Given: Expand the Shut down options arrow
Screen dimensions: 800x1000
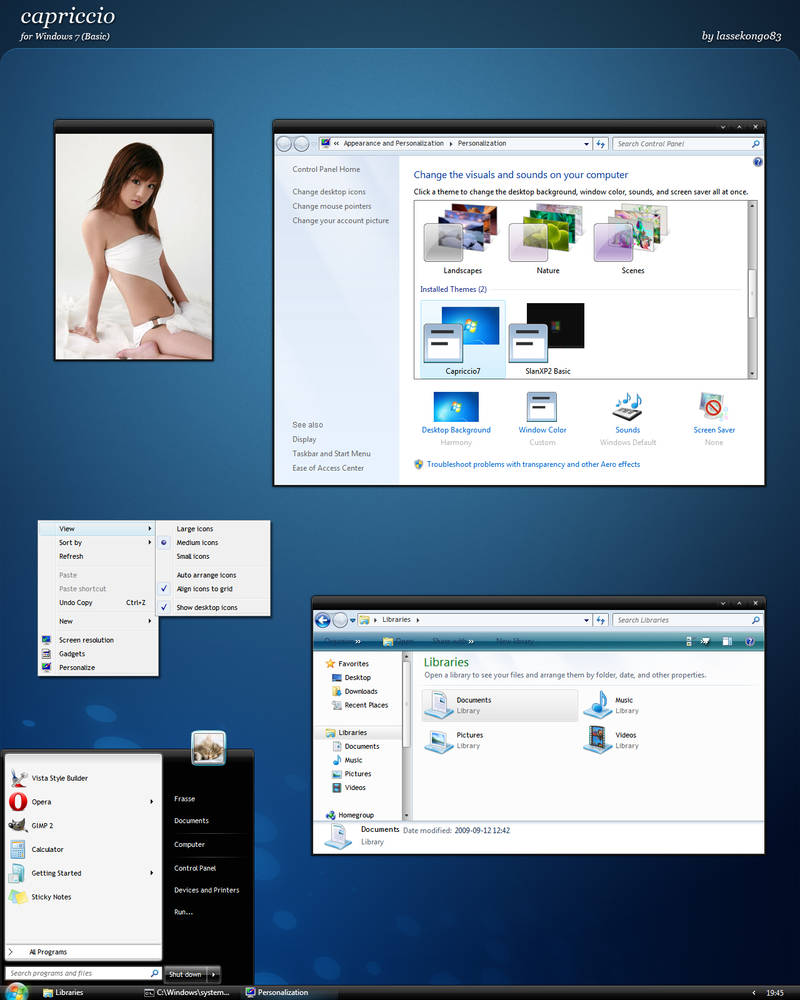Looking at the screenshot, I should click(214, 974).
